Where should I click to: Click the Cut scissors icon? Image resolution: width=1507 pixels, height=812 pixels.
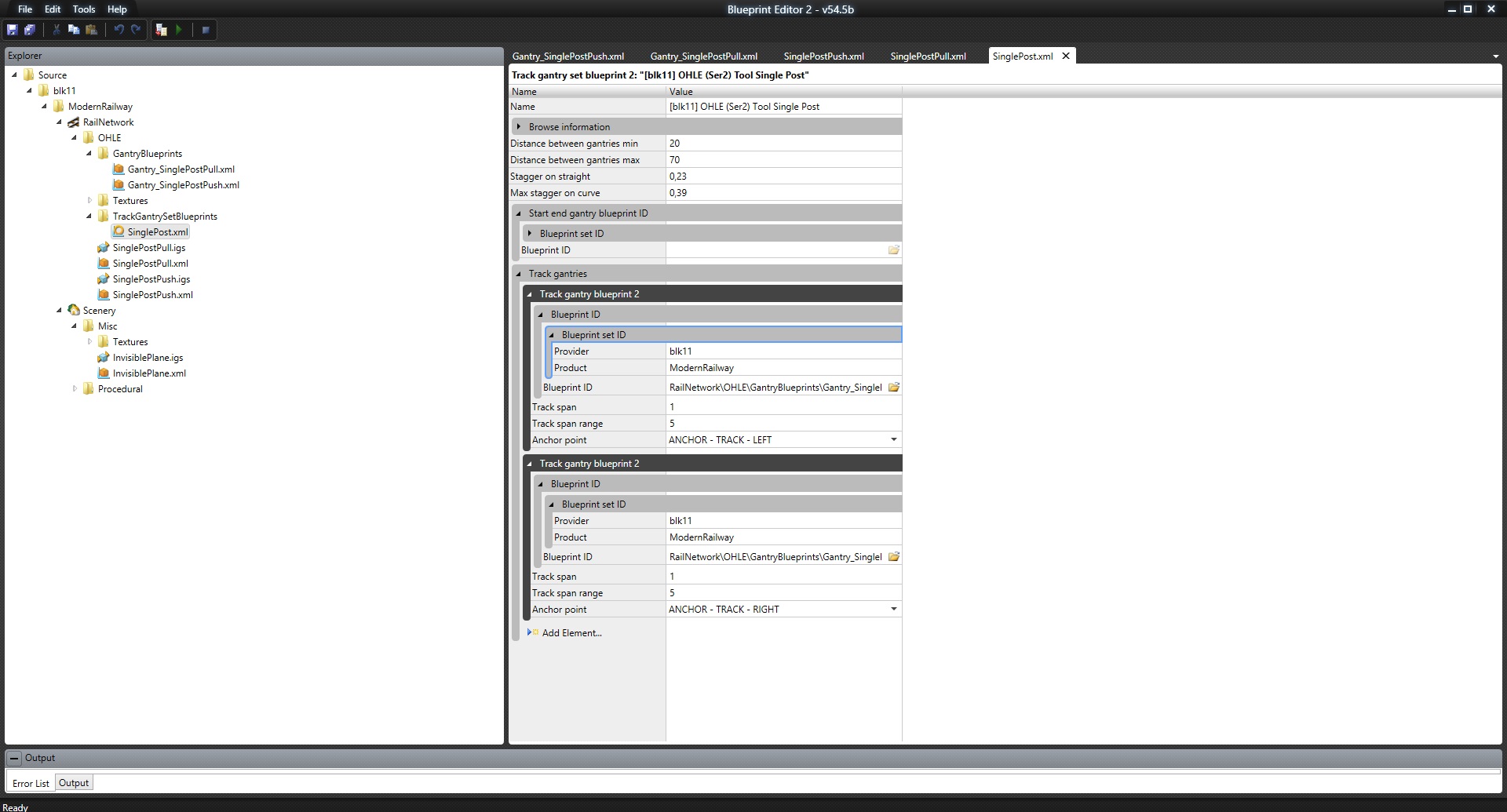point(57,30)
